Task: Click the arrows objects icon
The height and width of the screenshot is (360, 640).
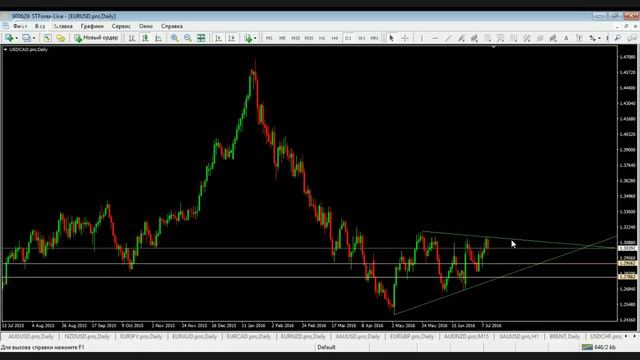Action: tap(592, 38)
